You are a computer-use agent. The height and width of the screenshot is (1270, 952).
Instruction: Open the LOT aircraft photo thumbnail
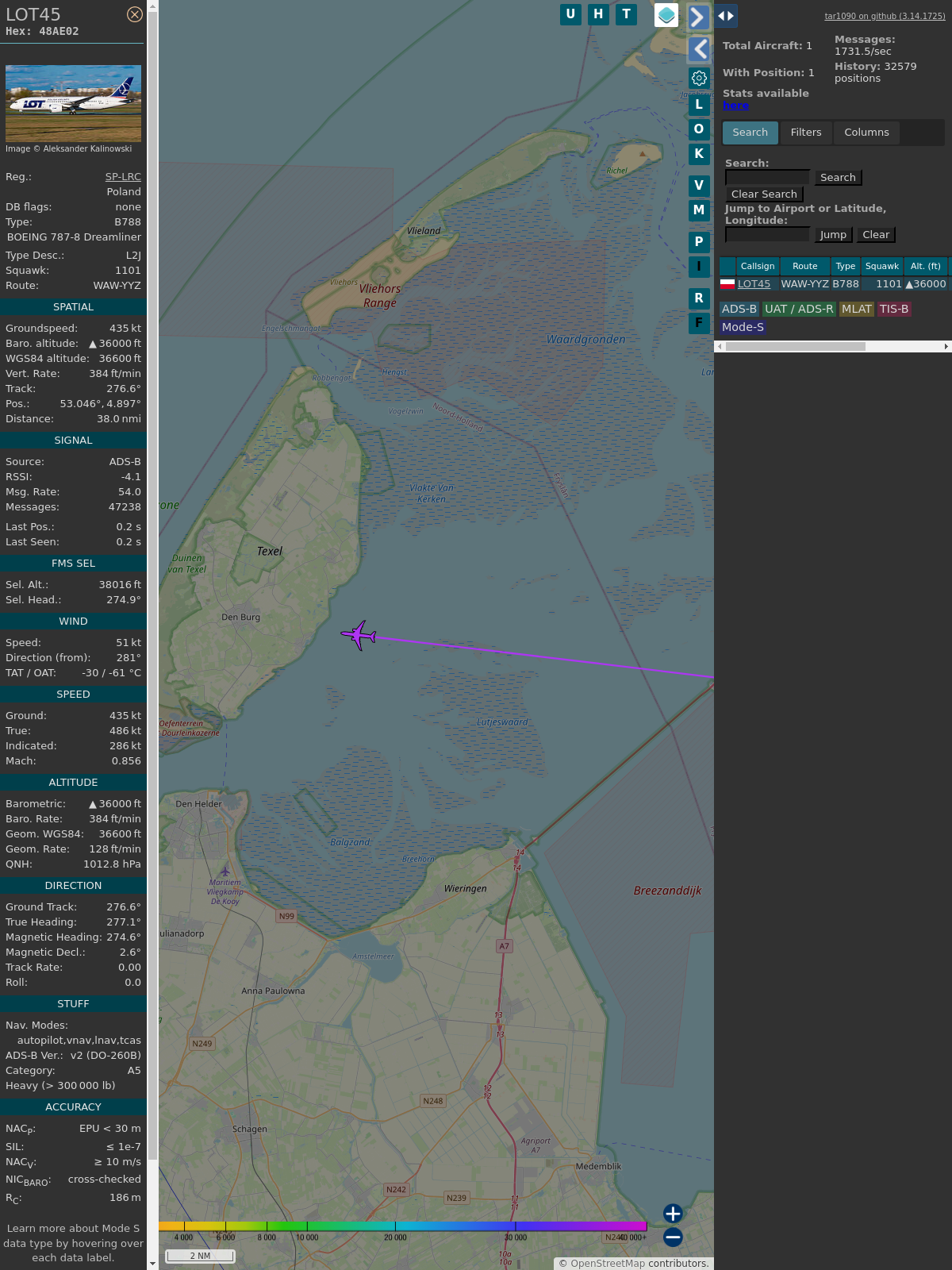point(73,103)
